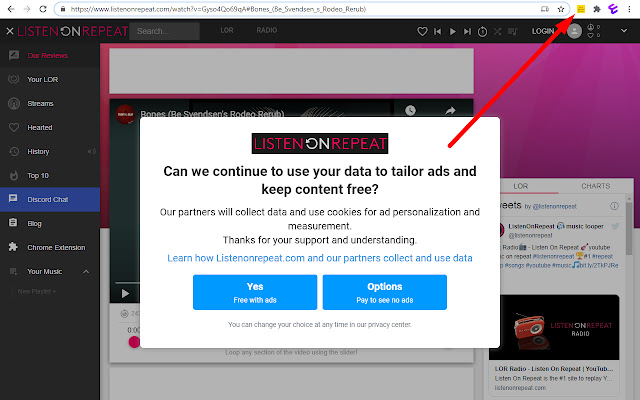Click the Blog clipboard icon
Image resolution: width=640 pixels, height=400 pixels.
(x=13, y=222)
